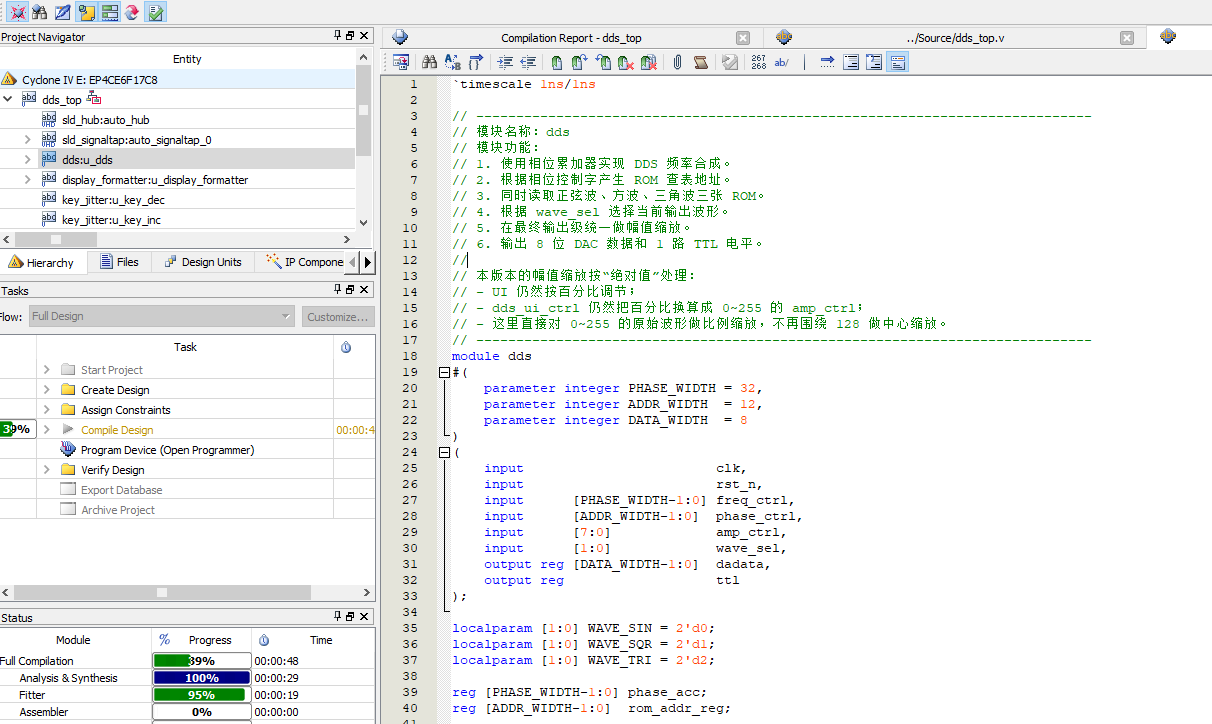This screenshot has width=1212, height=724.
Task: Select key_jitter:u_key_dec entity
Action: [113, 200]
